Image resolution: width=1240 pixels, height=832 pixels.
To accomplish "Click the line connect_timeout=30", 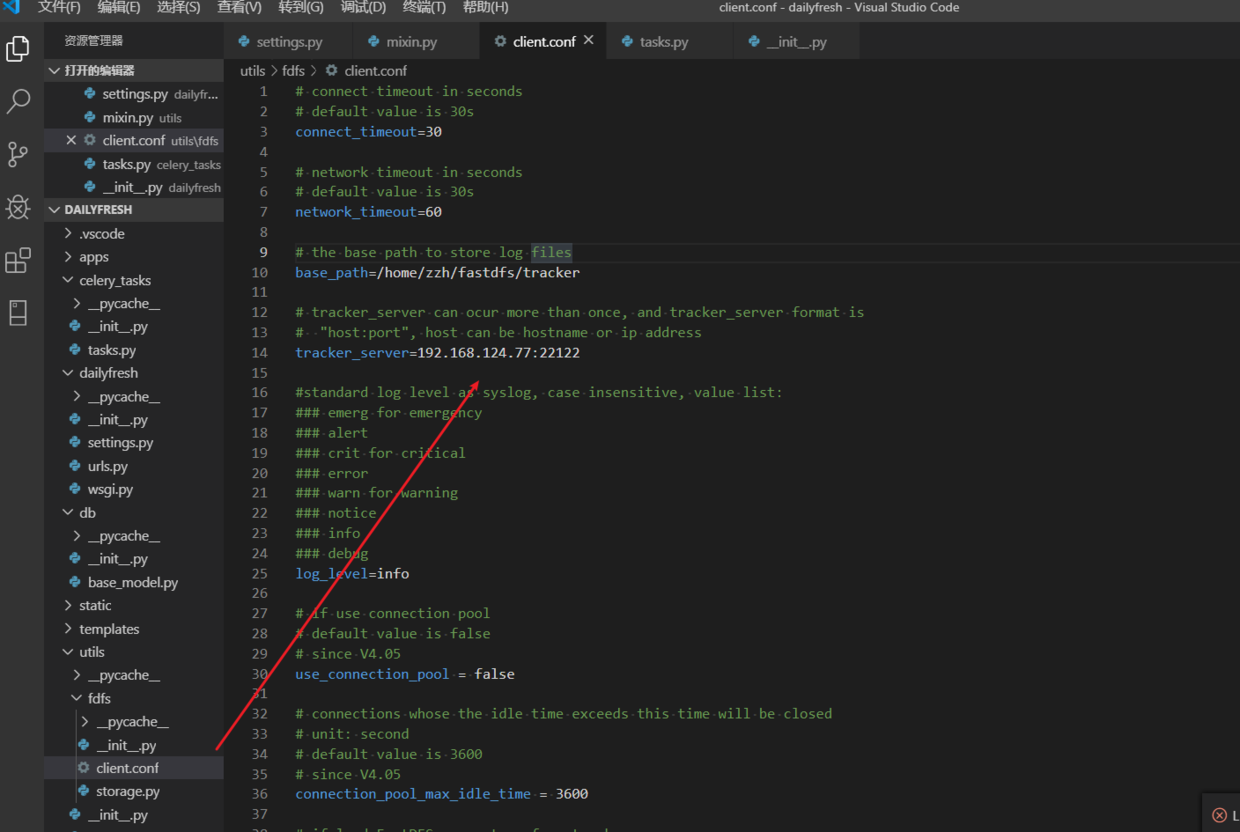I will click(368, 132).
